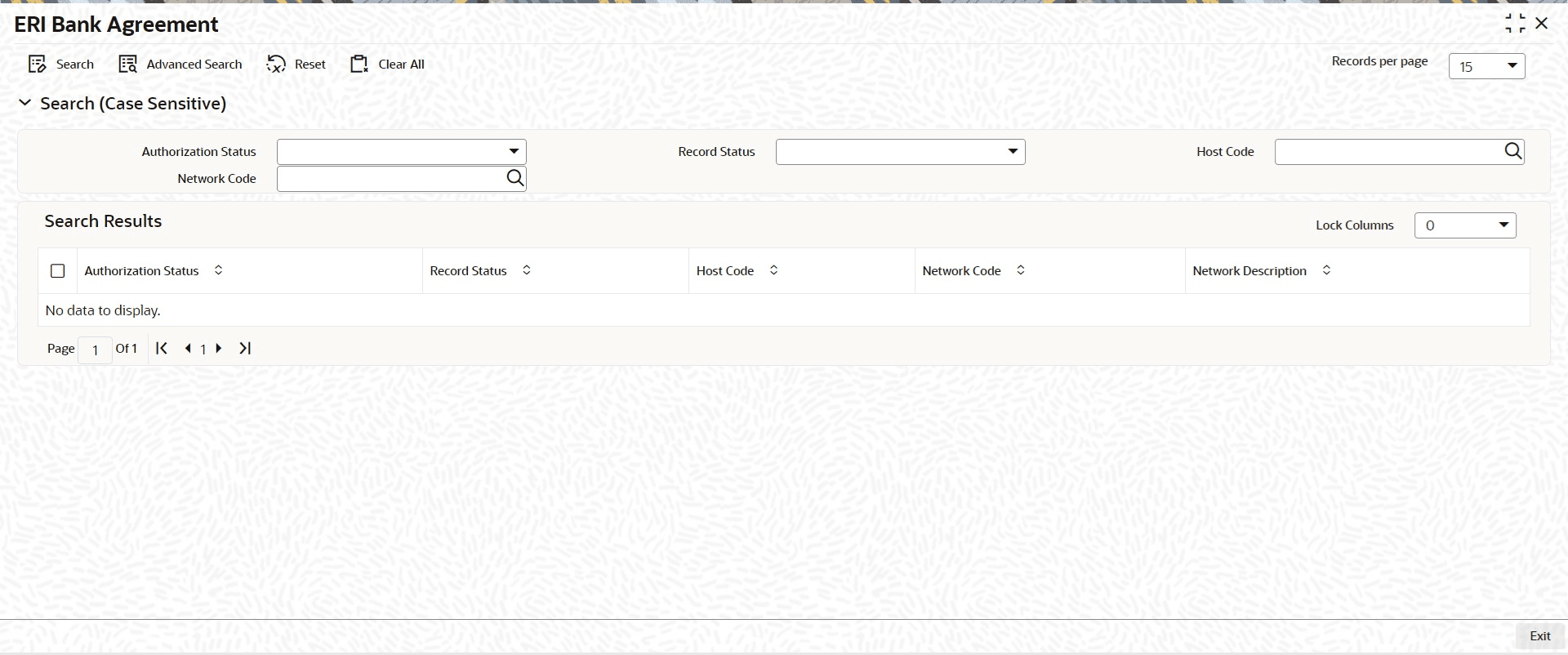This screenshot has width=1568, height=655.
Task: Open Advanced Search
Action: (180, 65)
